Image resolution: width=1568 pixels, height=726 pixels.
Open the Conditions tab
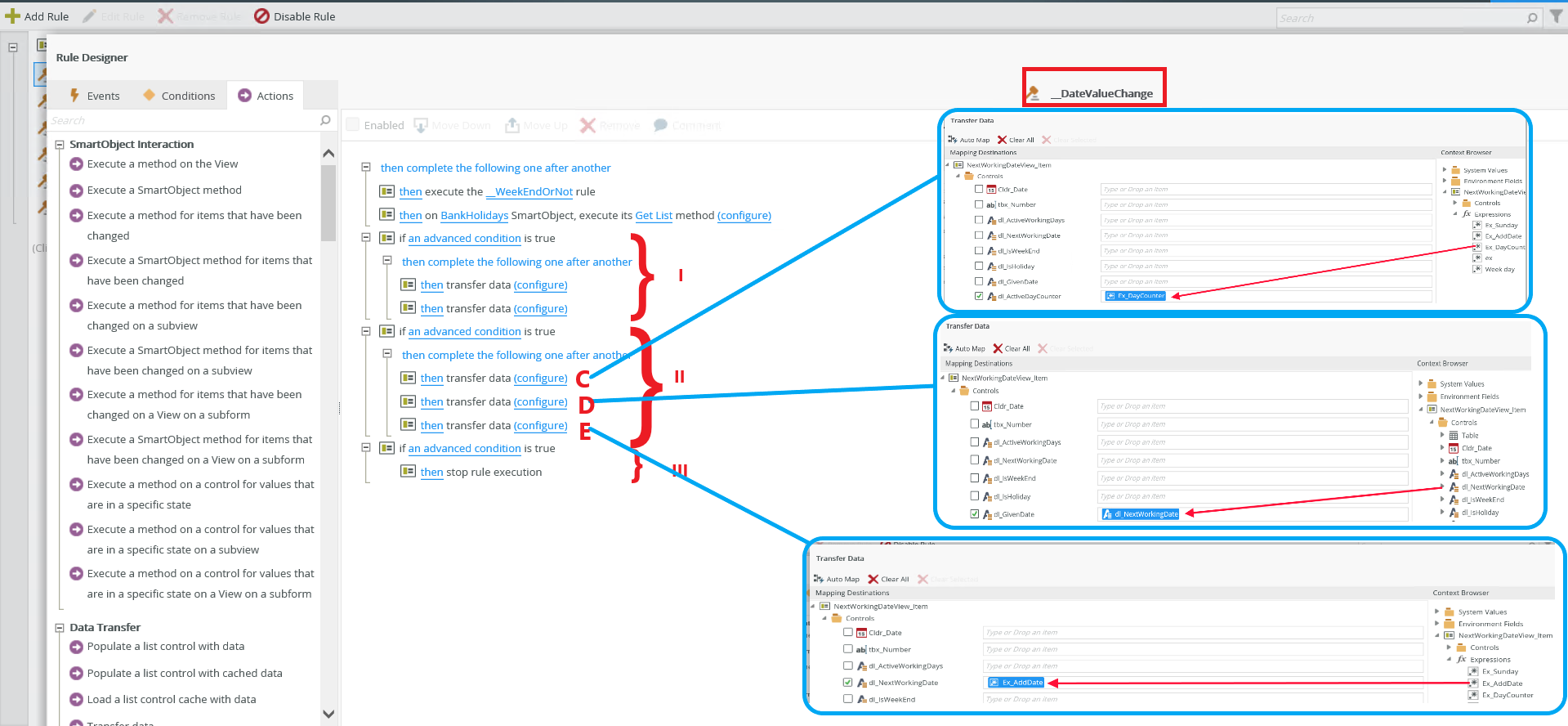(179, 96)
